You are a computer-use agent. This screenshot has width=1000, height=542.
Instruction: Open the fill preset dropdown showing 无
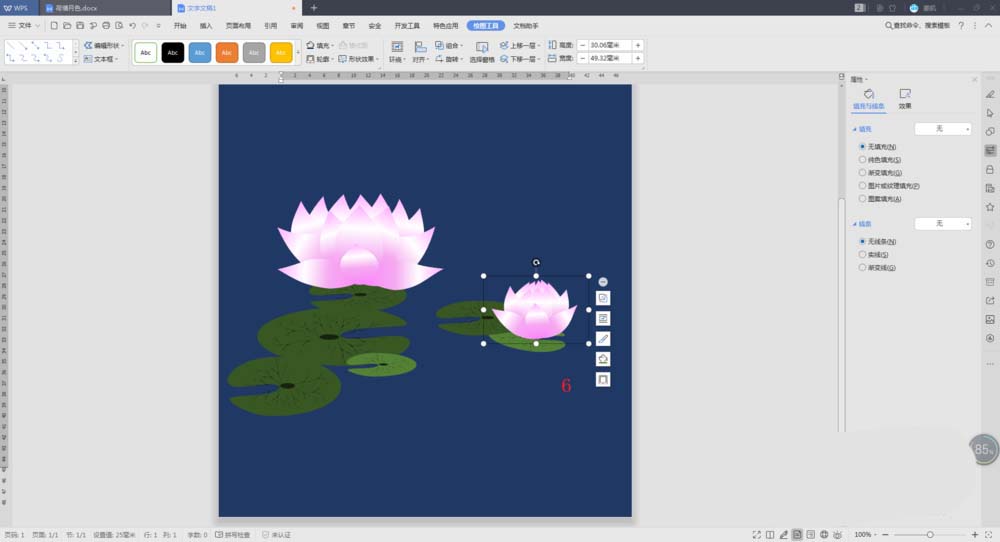pyautogui.click(x=943, y=129)
